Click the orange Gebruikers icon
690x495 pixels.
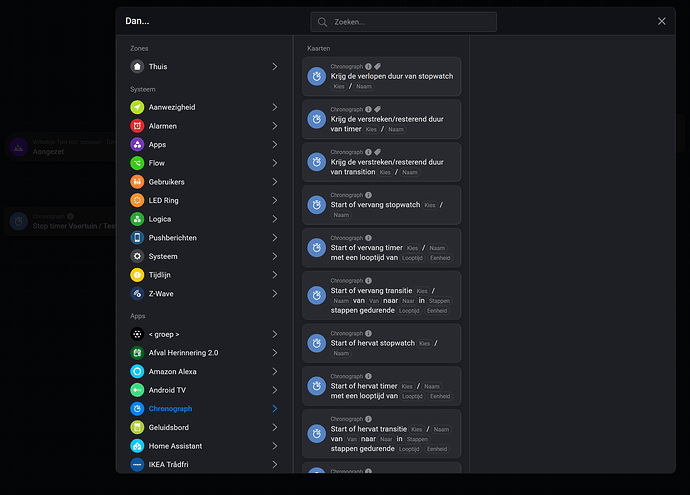(137, 182)
